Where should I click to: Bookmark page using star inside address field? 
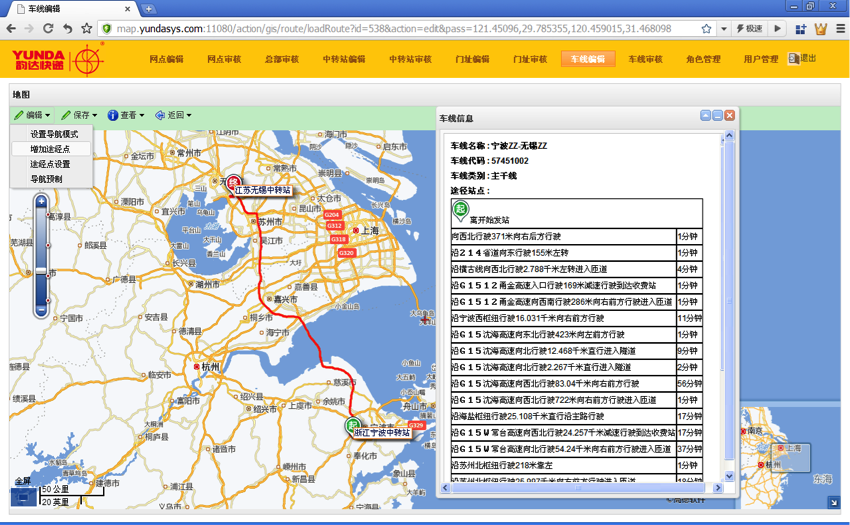click(706, 29)
